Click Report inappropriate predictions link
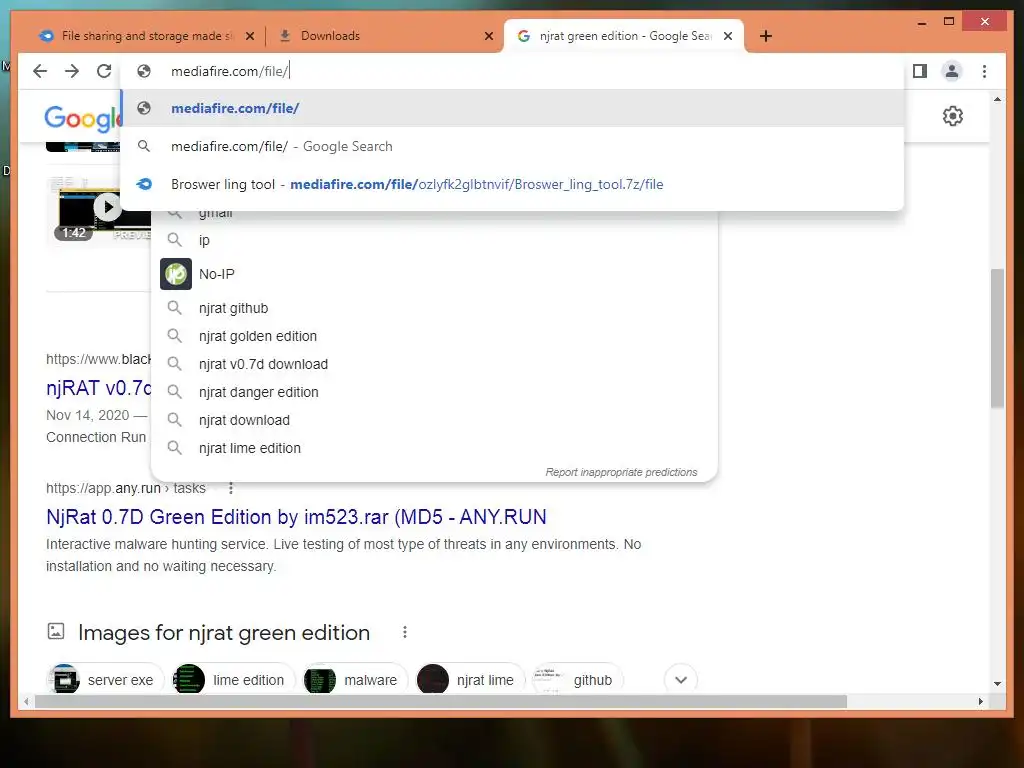 621,472
